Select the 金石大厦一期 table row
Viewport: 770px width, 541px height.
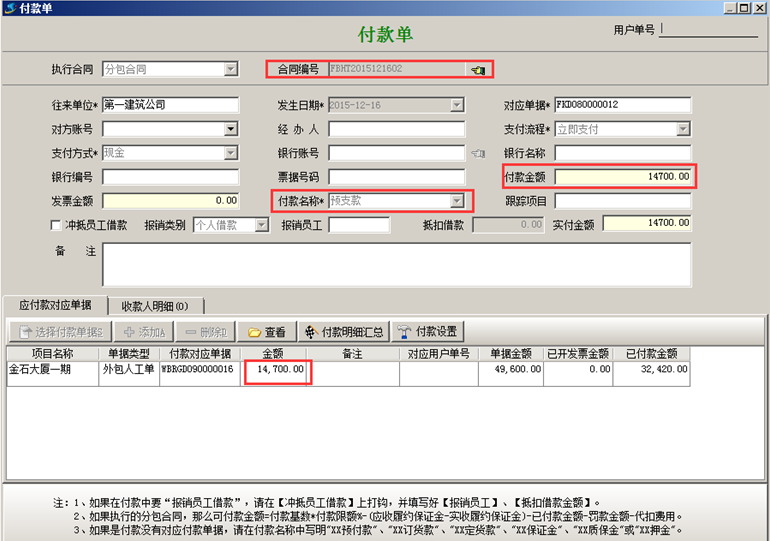coord(52,369)
